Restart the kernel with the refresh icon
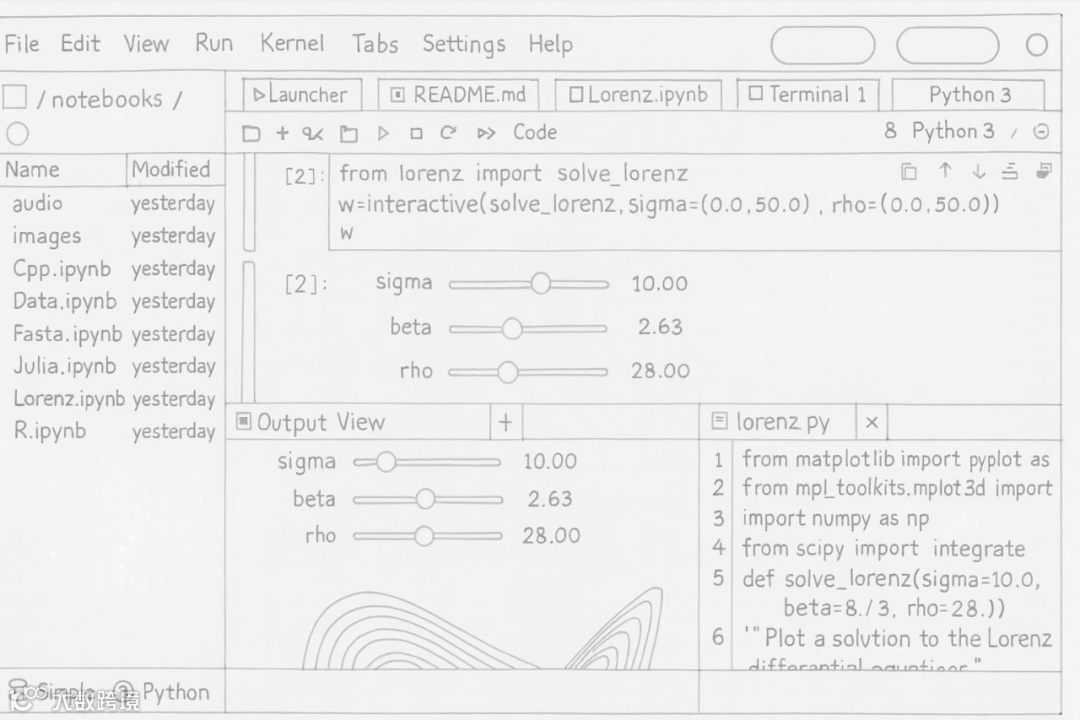 tap(448, 132)
